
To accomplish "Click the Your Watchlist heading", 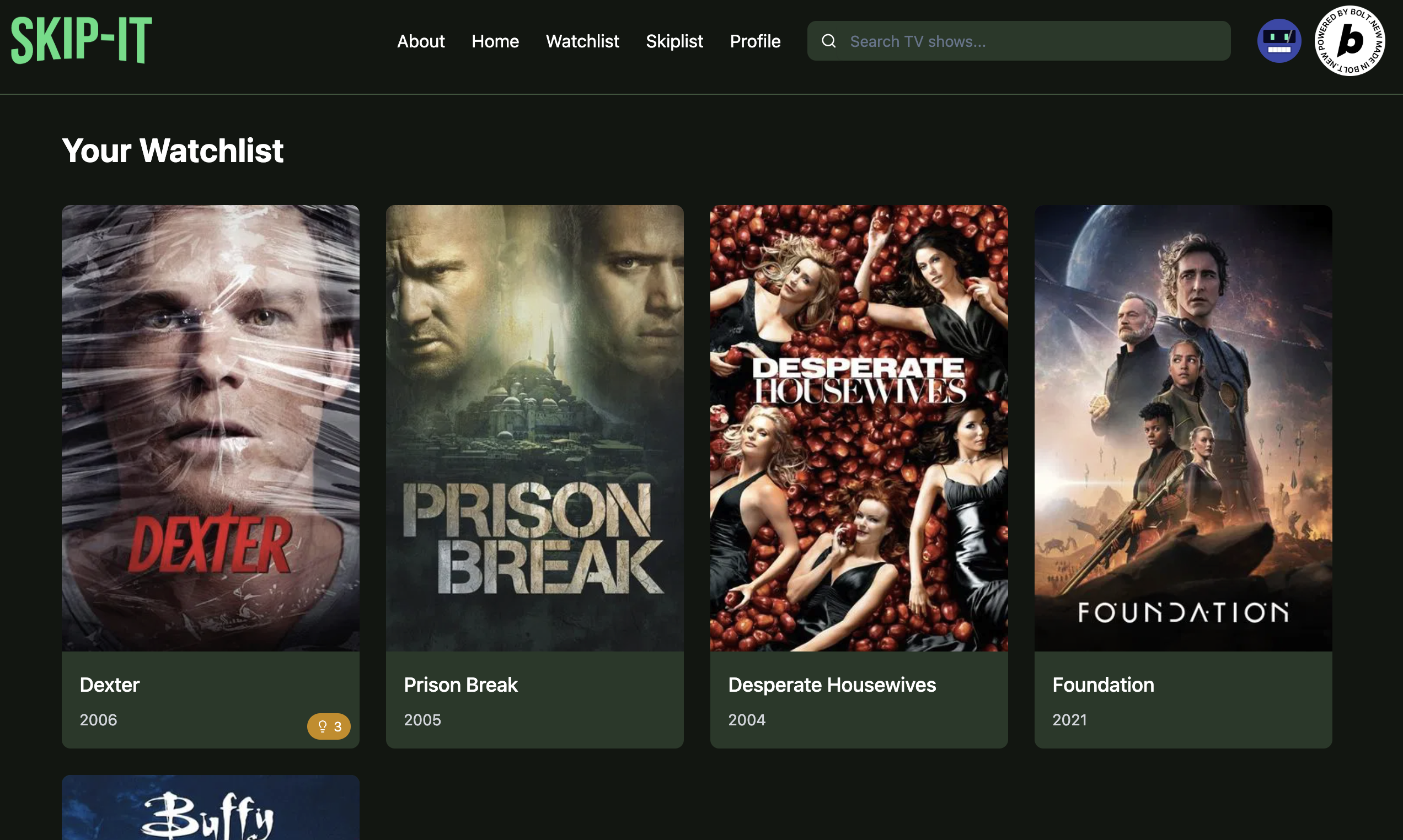I will click(173, 150).
